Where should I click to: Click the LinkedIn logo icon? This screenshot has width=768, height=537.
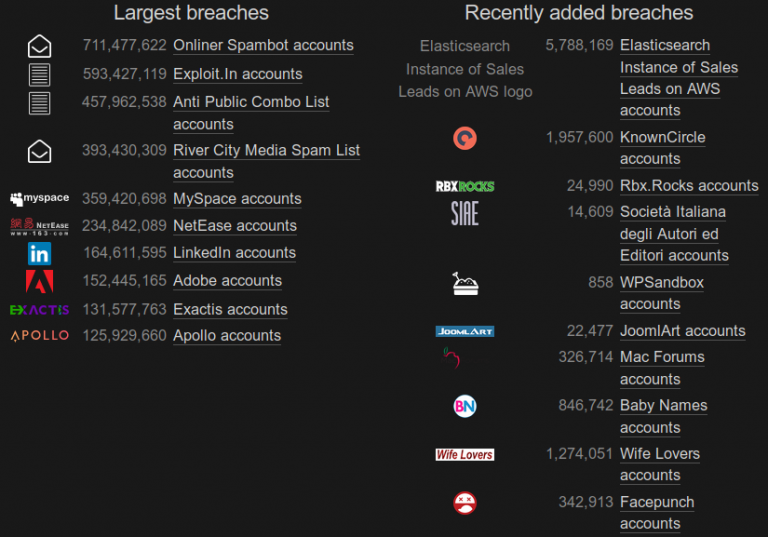click(x=40, y=254)
